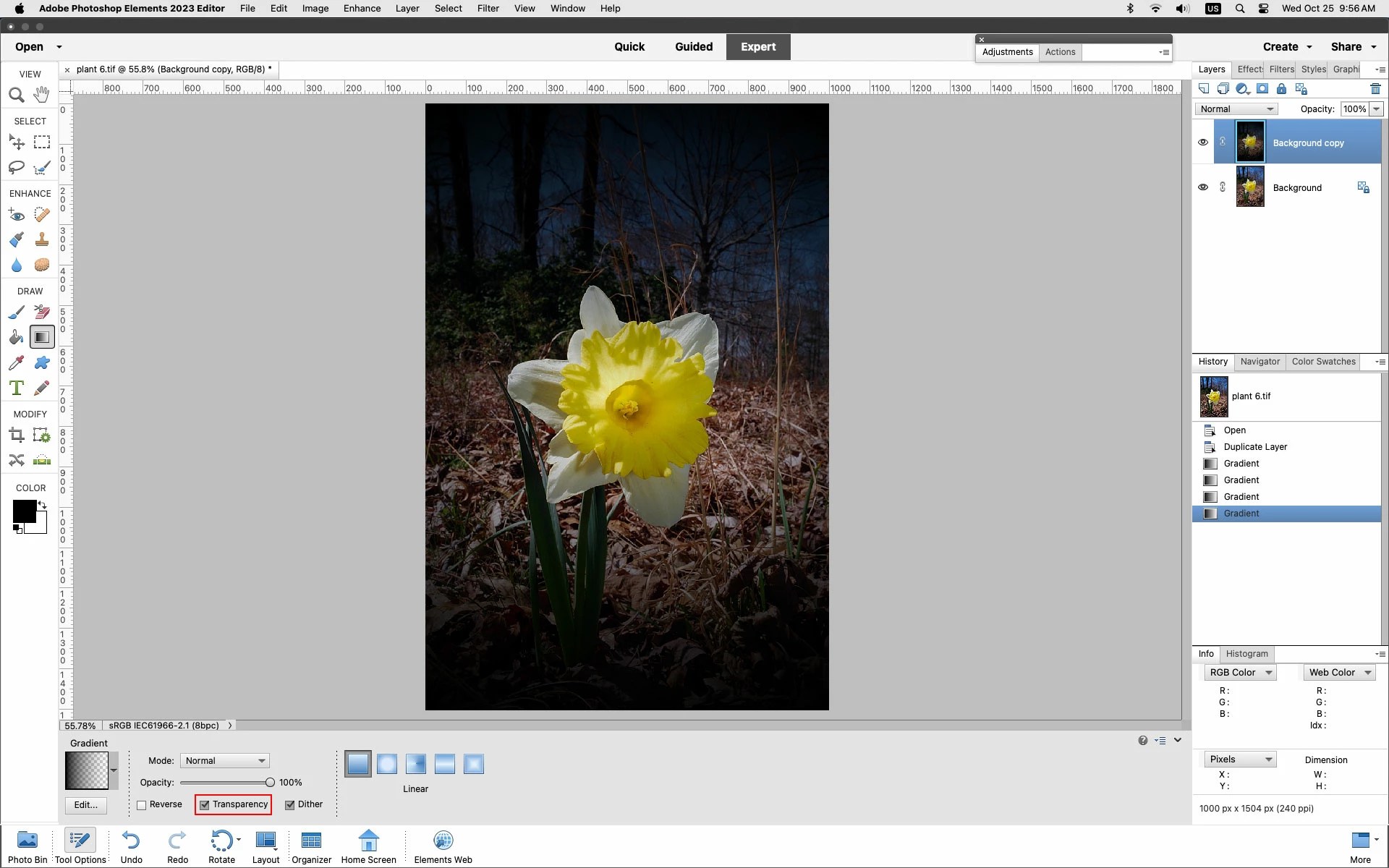Uncheck the Dither checkbox
Screen dimensions: 1389x868
(x=290, y=805)
